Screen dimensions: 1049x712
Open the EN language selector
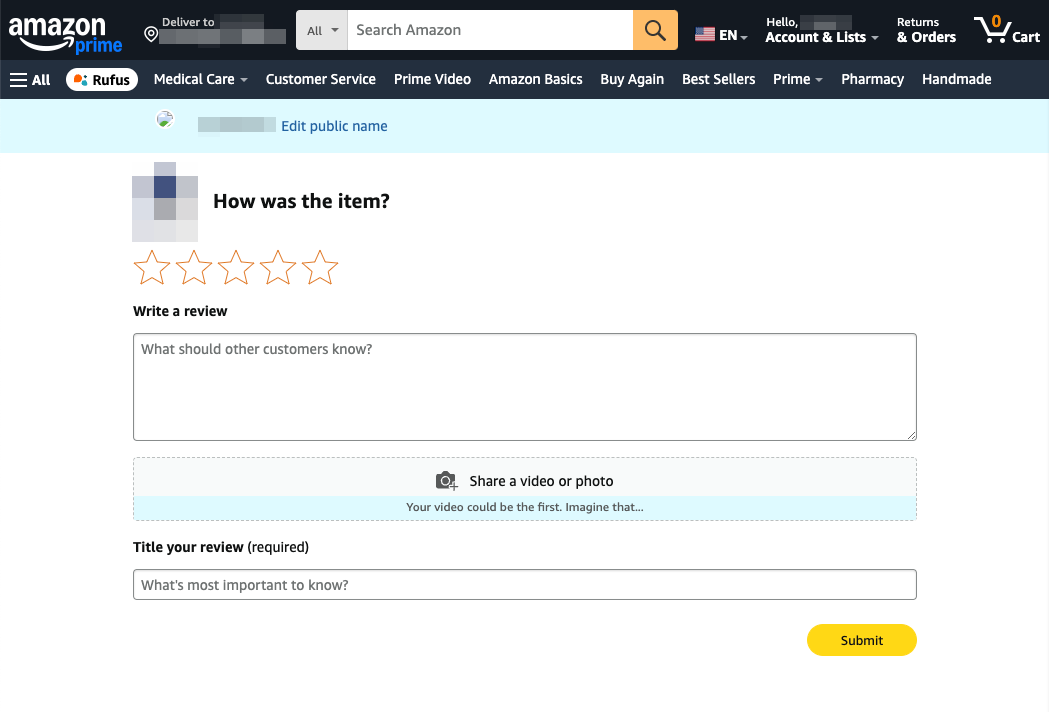tap(721, 35)
